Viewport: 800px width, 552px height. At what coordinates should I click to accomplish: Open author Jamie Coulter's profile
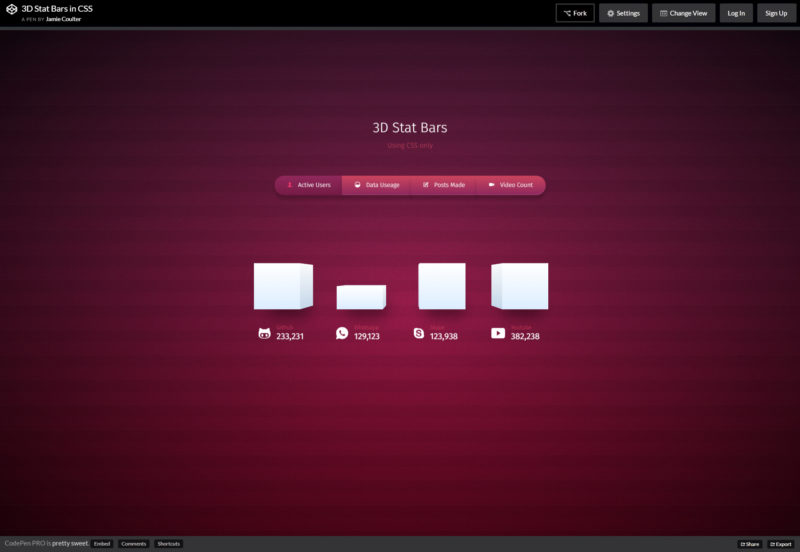coord(63,19)
